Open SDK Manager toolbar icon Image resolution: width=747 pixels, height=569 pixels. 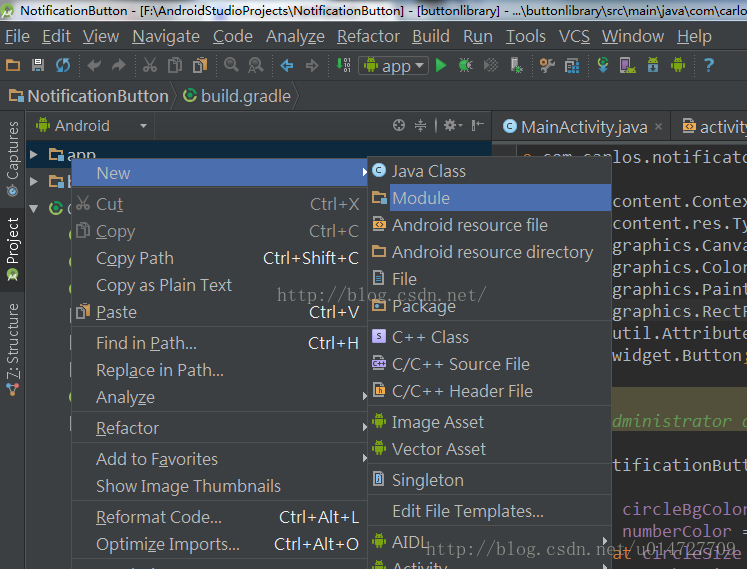(x=653, y=65)
